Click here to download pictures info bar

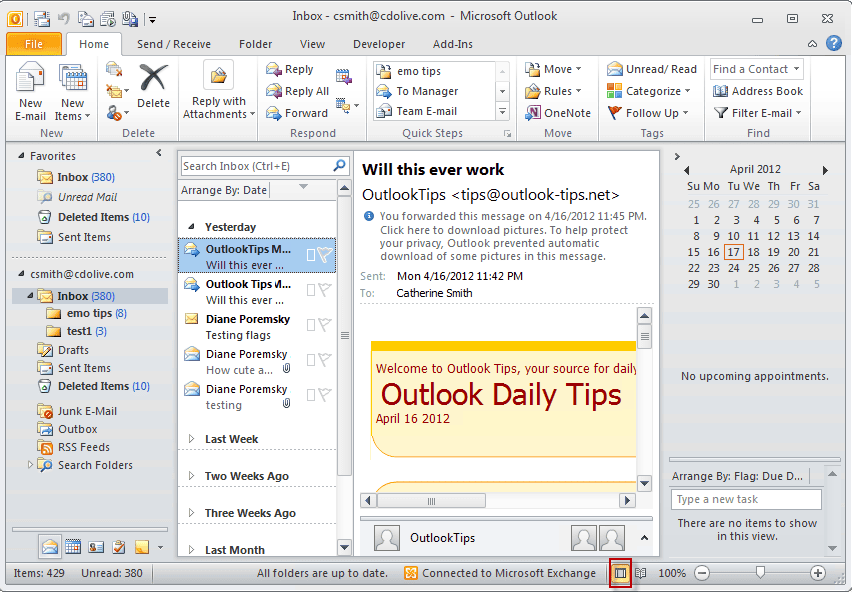click(x=505, y=236)
